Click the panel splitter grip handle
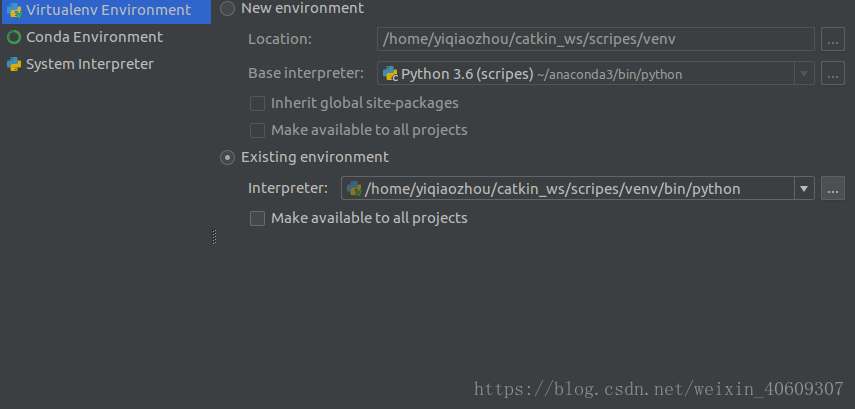This screenshot has height=409, width=855. click(x=214, y=237)
